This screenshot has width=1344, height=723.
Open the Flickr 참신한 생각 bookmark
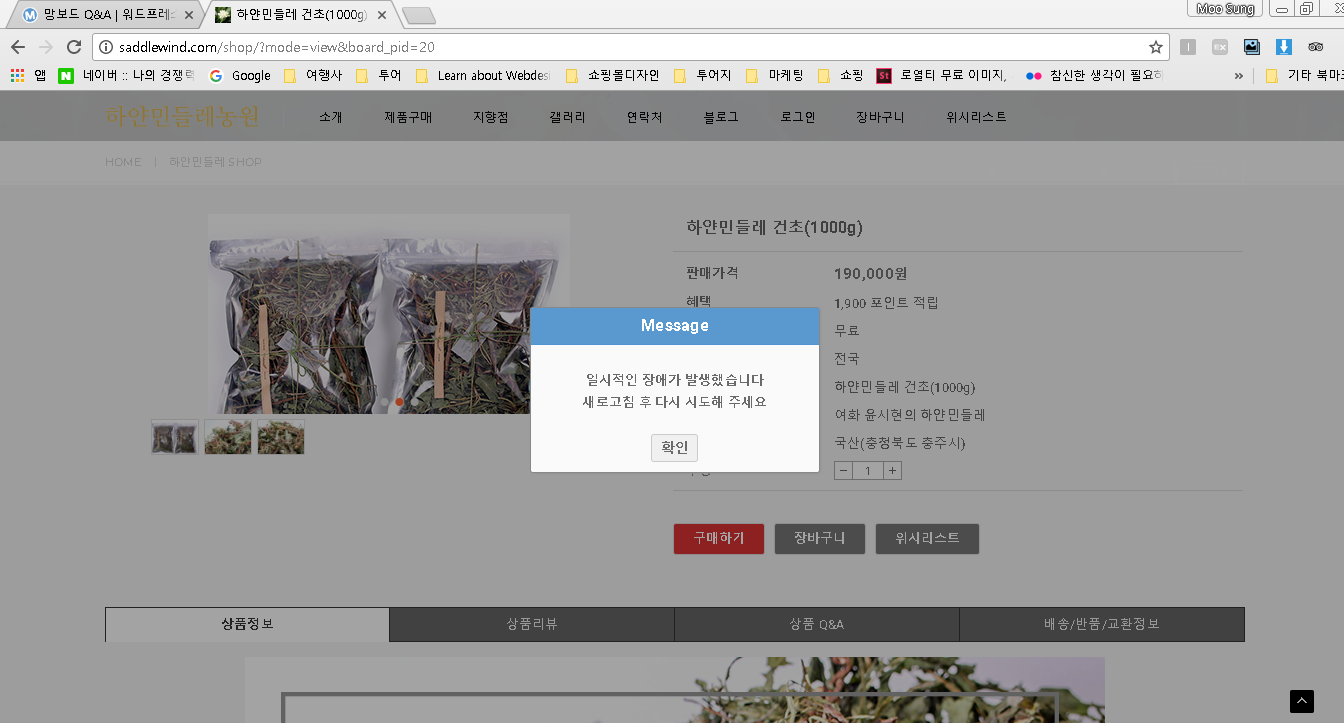coord(1096,75)
